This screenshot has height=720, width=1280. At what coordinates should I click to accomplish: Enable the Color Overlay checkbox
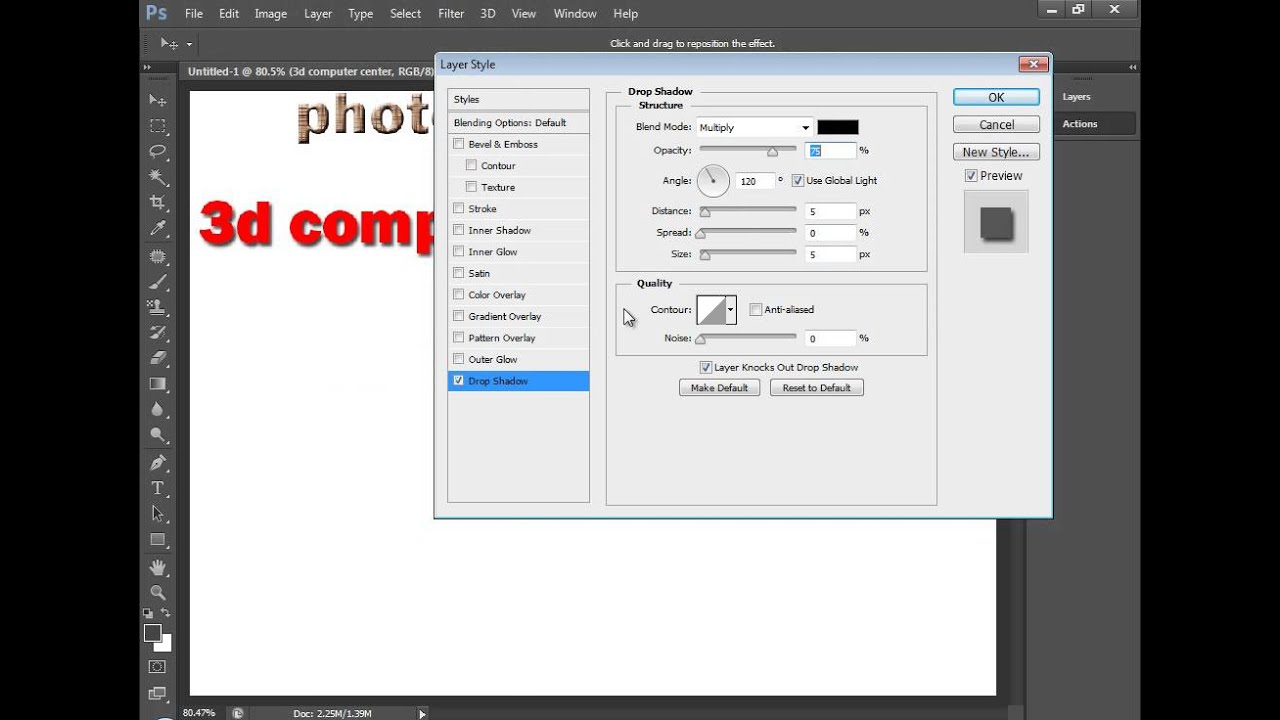pyautogui.click(x=459, y=295)
